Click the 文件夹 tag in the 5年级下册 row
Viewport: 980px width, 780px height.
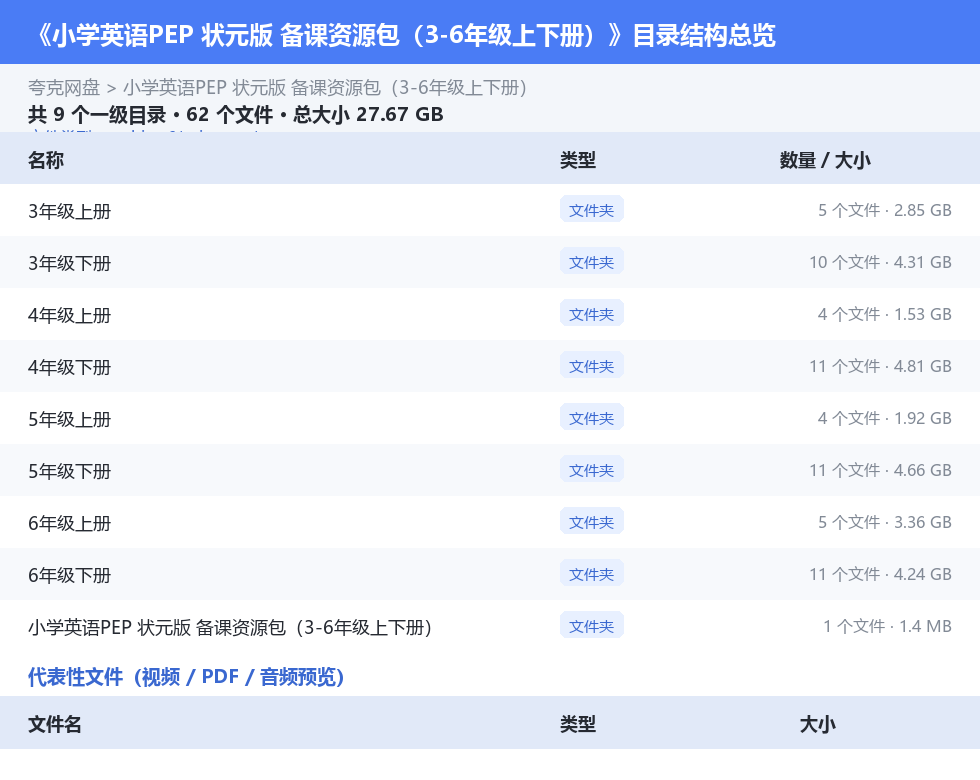591,469
